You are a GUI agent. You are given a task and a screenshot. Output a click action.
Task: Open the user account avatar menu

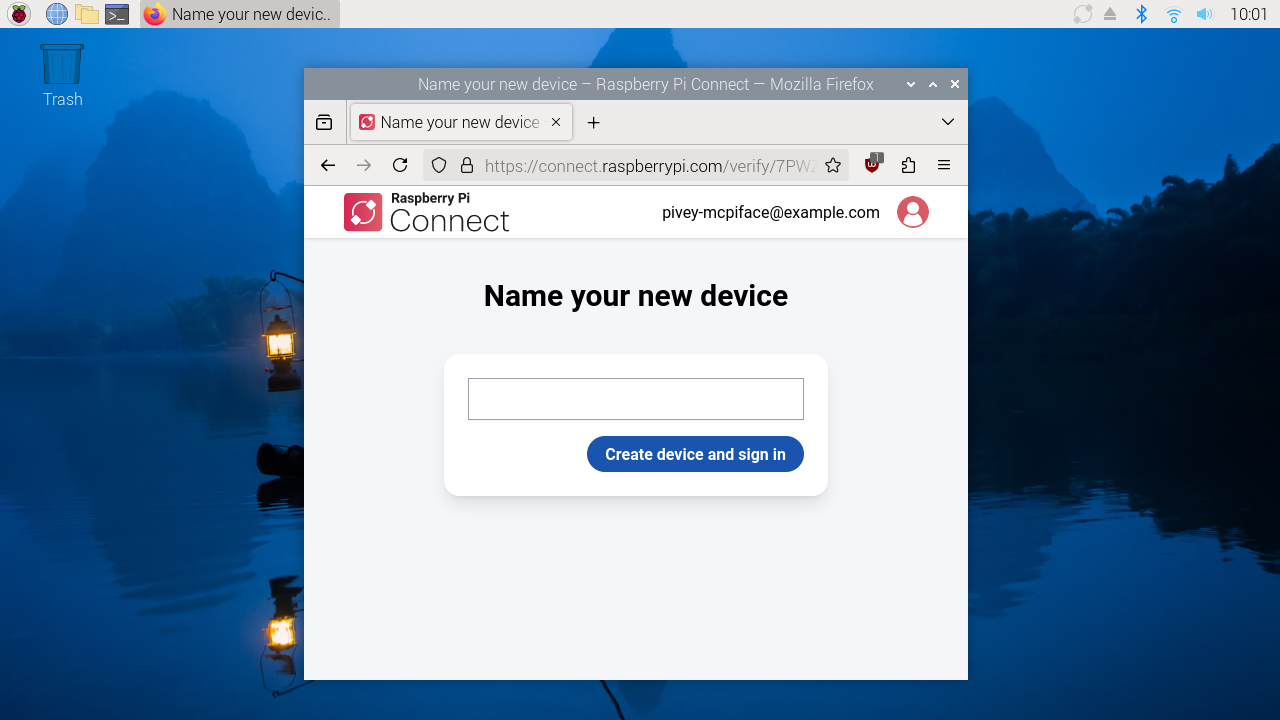(913, 212)
